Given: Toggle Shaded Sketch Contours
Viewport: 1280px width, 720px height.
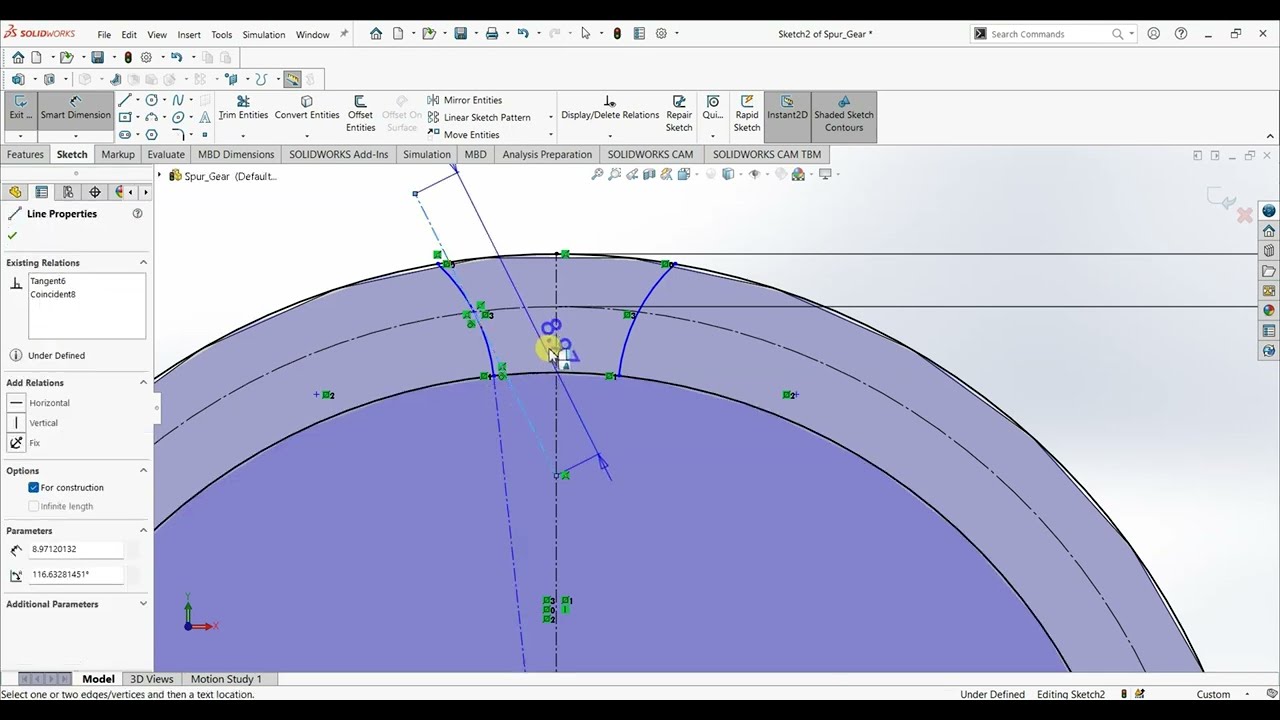Looking at the screenshot, I should (x=844, y=114).
